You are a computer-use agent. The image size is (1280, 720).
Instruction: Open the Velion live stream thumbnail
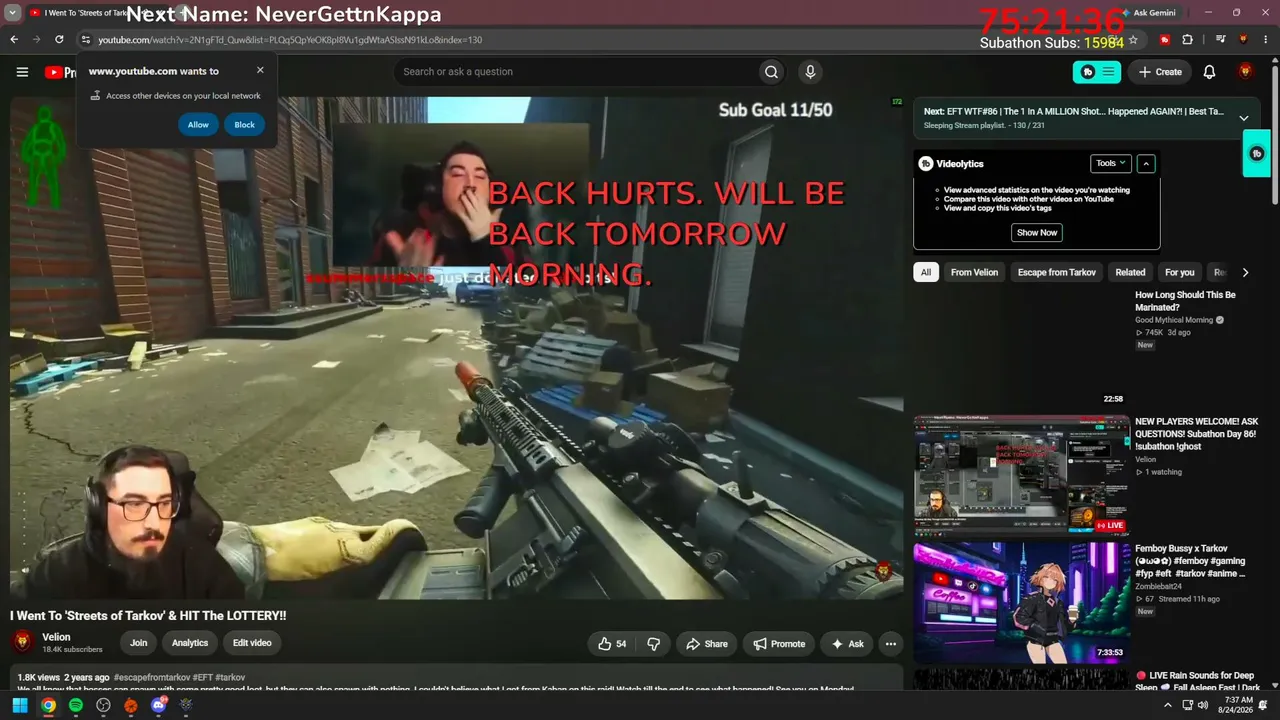(x=1022, y=475)
